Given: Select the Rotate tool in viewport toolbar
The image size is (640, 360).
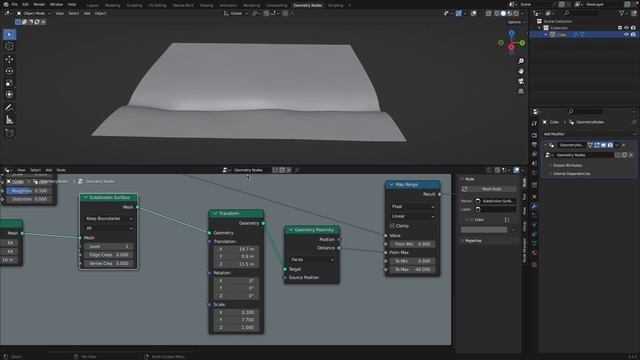Looking at the screenshot, I should 9,71.
